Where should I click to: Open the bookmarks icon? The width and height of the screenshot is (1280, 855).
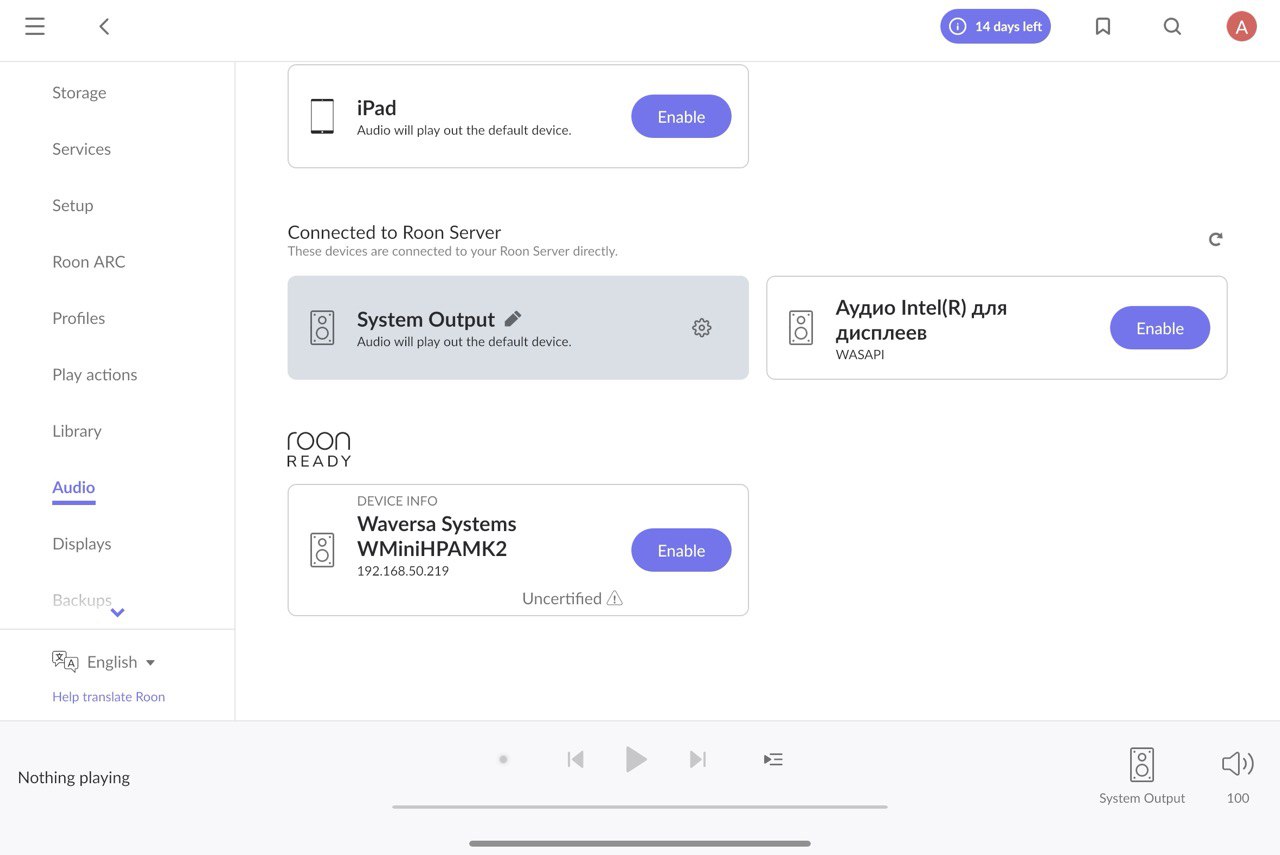(1103, 27)
